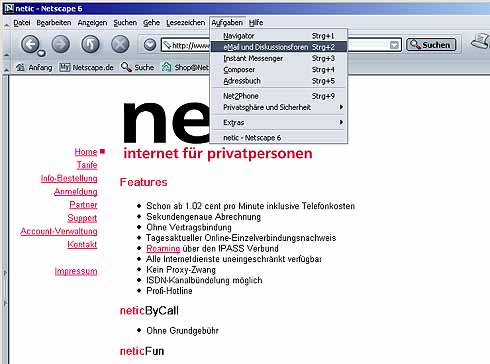Screen dimensions: 490x364
Task: Open the Netscape.de bookmark
Action: tap(86, 67)
